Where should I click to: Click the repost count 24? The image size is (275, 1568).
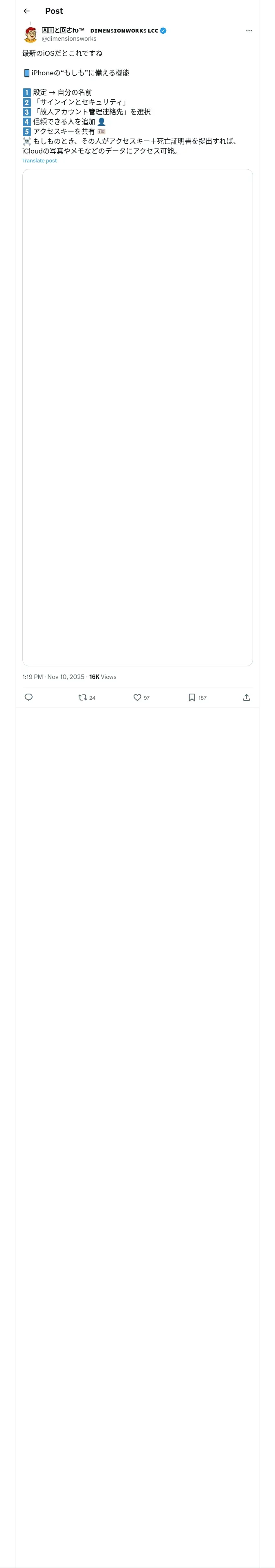(92, 698)
